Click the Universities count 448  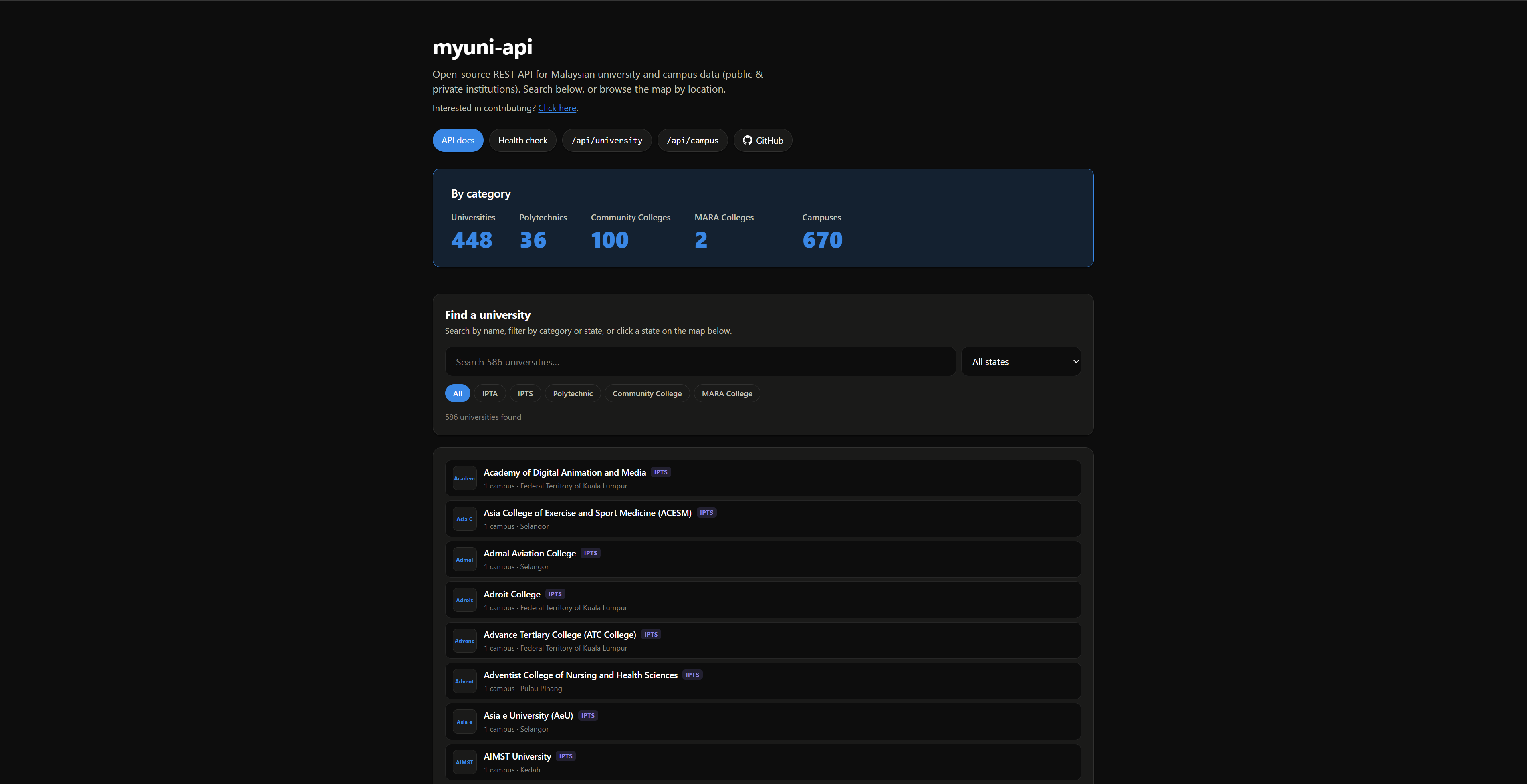(x=471, y=240)
